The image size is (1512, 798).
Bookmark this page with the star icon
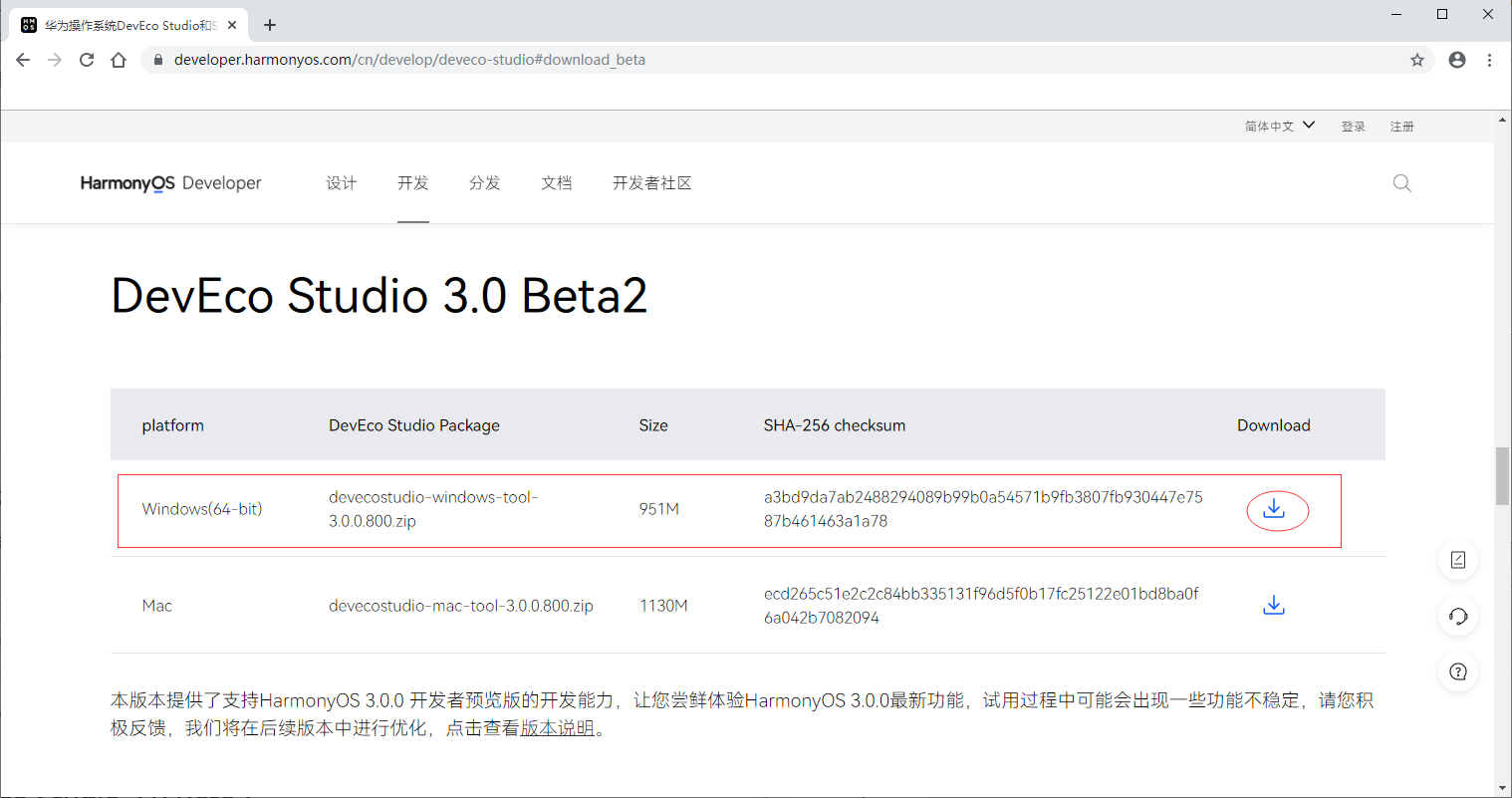tap(1417, 60)
